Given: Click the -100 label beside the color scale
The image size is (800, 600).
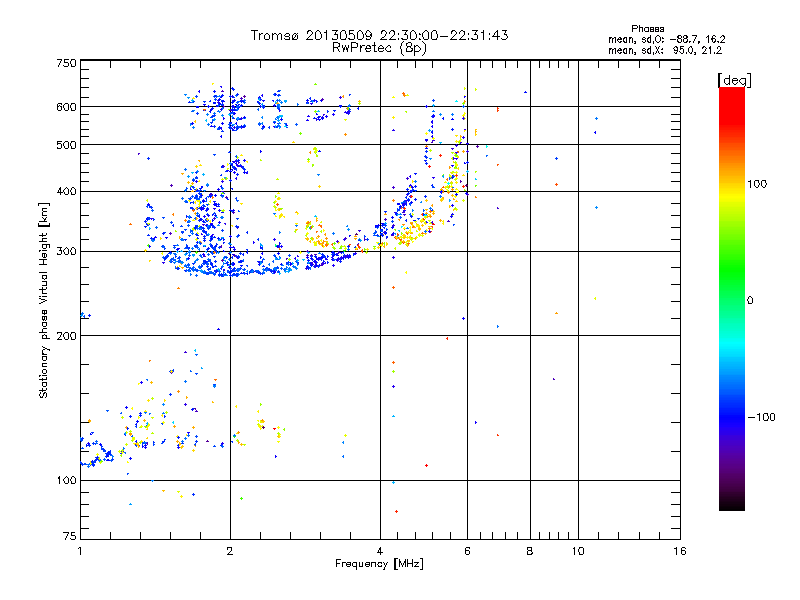Looking at the screenshot, I should pyautogui.click(x=761, y=417).
